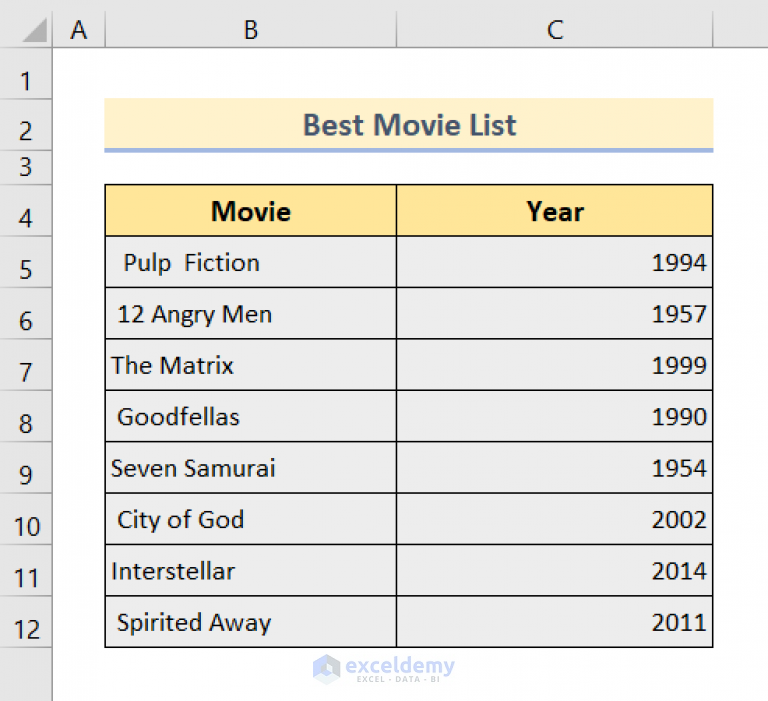Click the Select All corner triangle
Screen dimensions: 768x701
[x=35, y=30]
